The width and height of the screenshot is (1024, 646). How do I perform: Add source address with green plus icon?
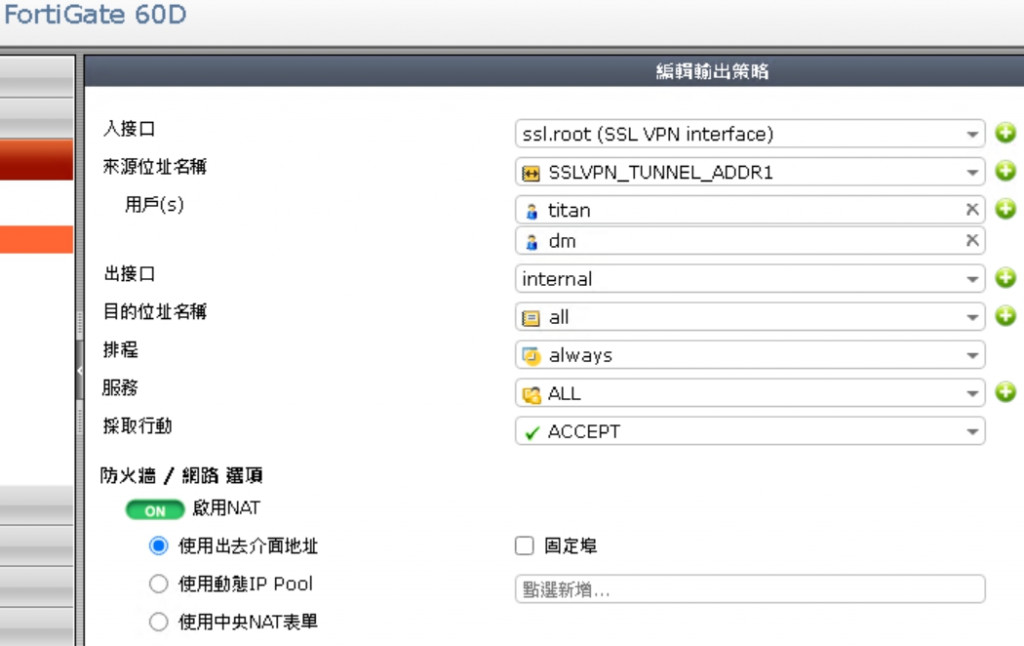(1005, 171)
